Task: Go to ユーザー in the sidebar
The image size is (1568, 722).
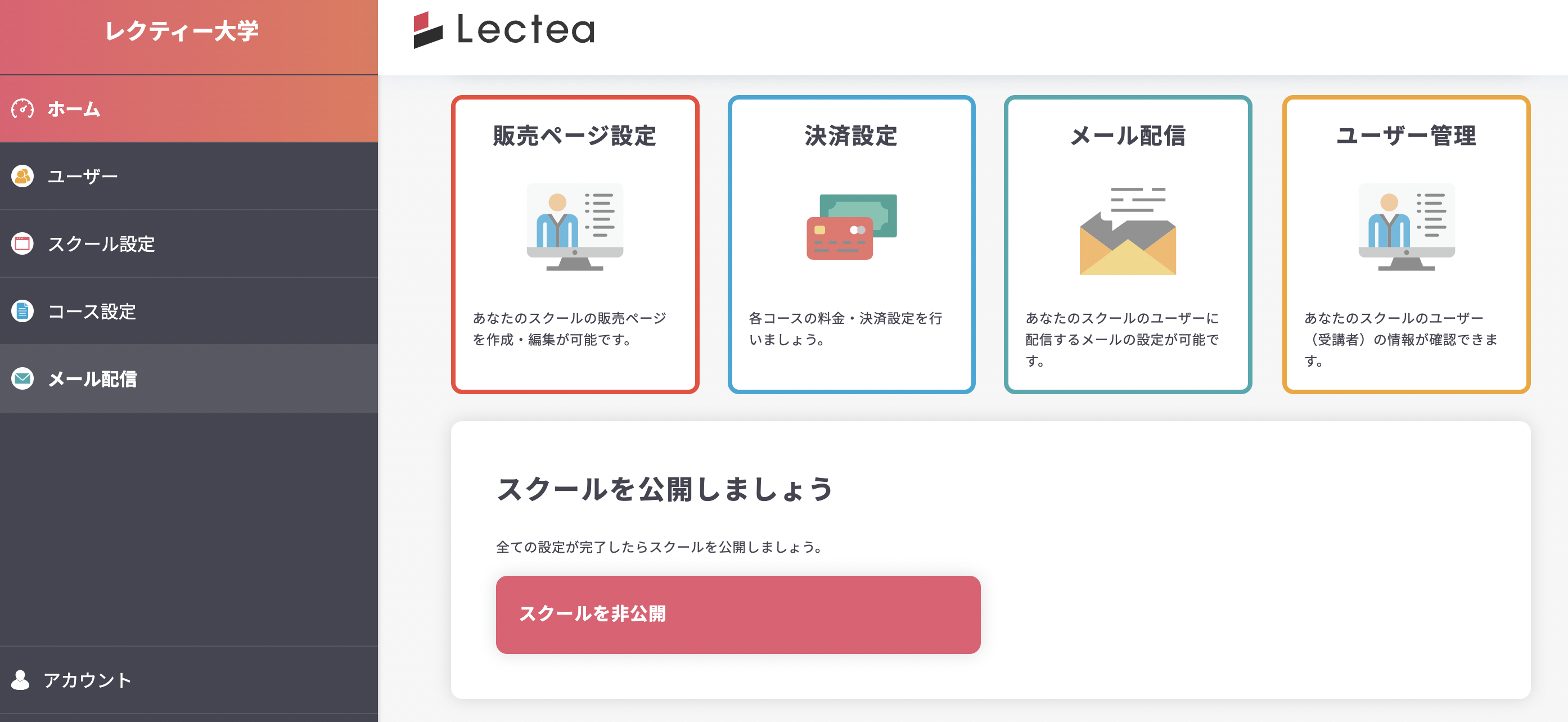Action: 83,177
